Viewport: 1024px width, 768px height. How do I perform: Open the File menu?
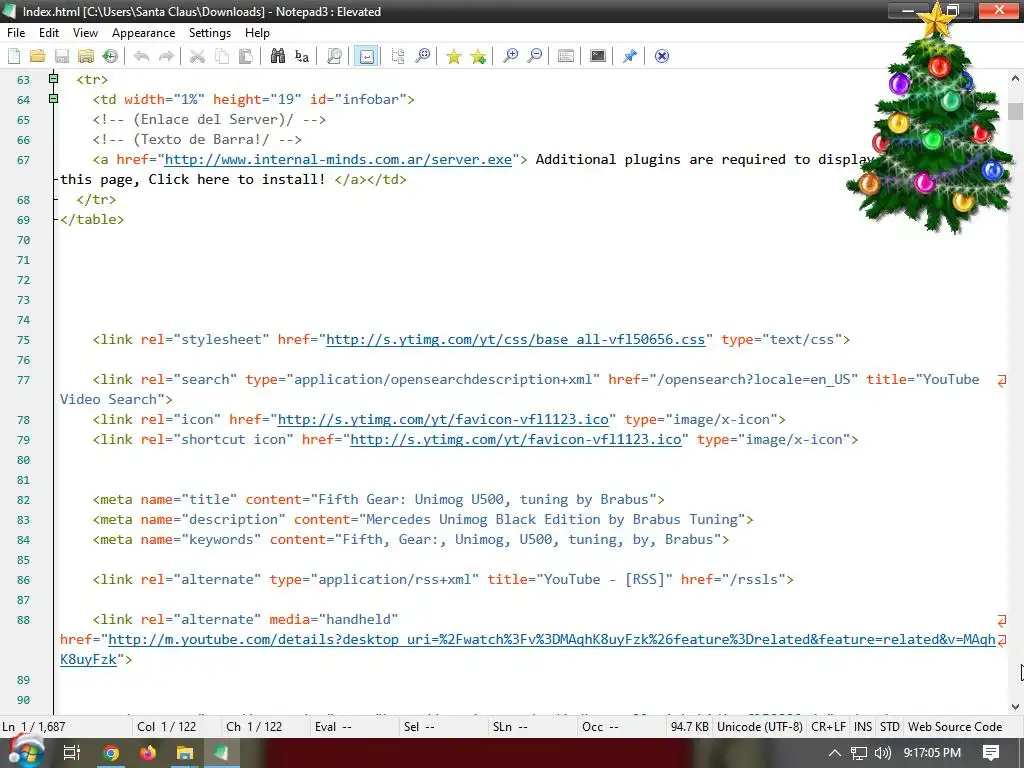pyautogui.click(x=16, y=33)
